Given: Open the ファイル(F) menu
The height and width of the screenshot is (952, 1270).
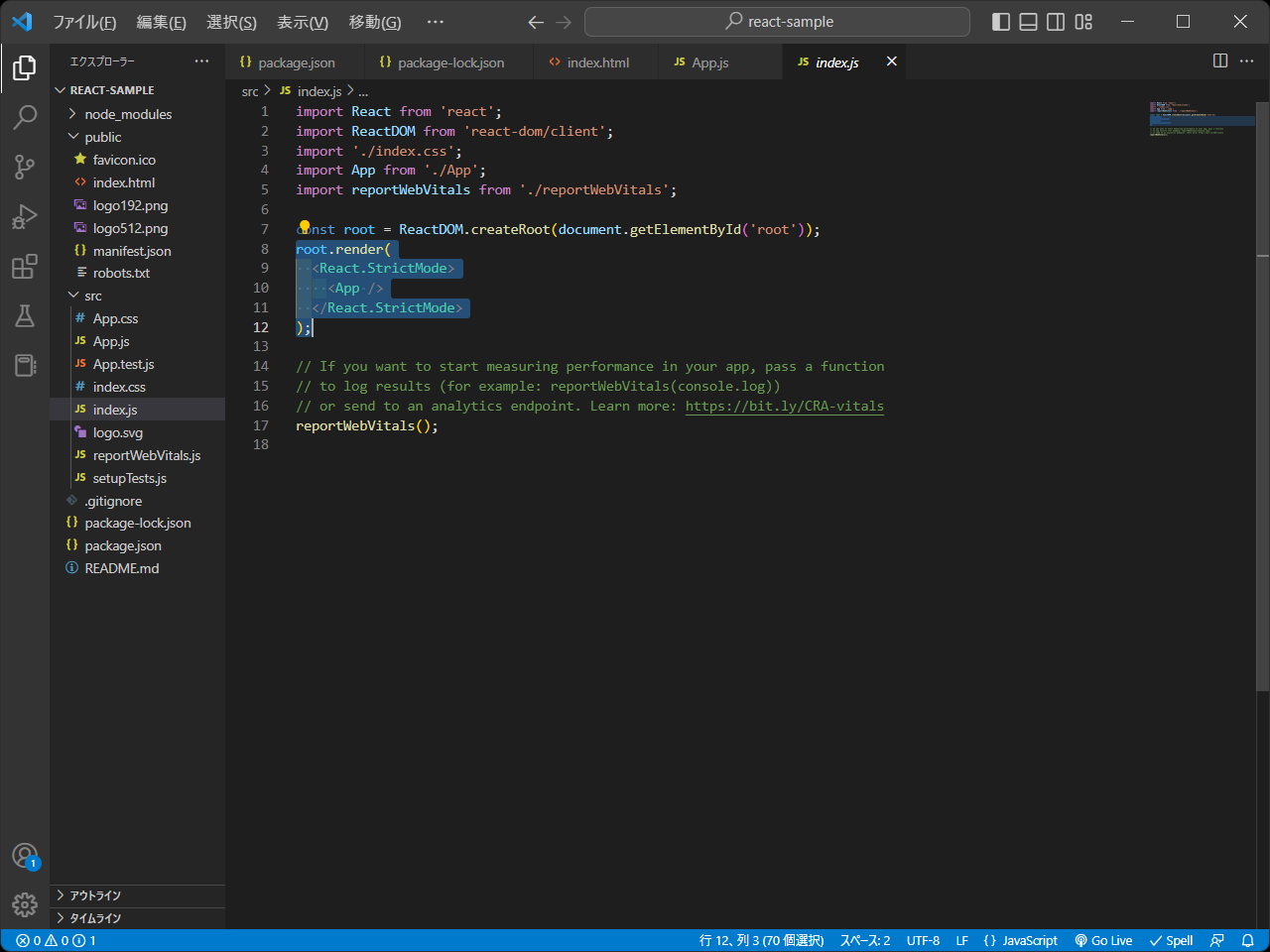Looking at the screenshot, I should click(84, 22).
